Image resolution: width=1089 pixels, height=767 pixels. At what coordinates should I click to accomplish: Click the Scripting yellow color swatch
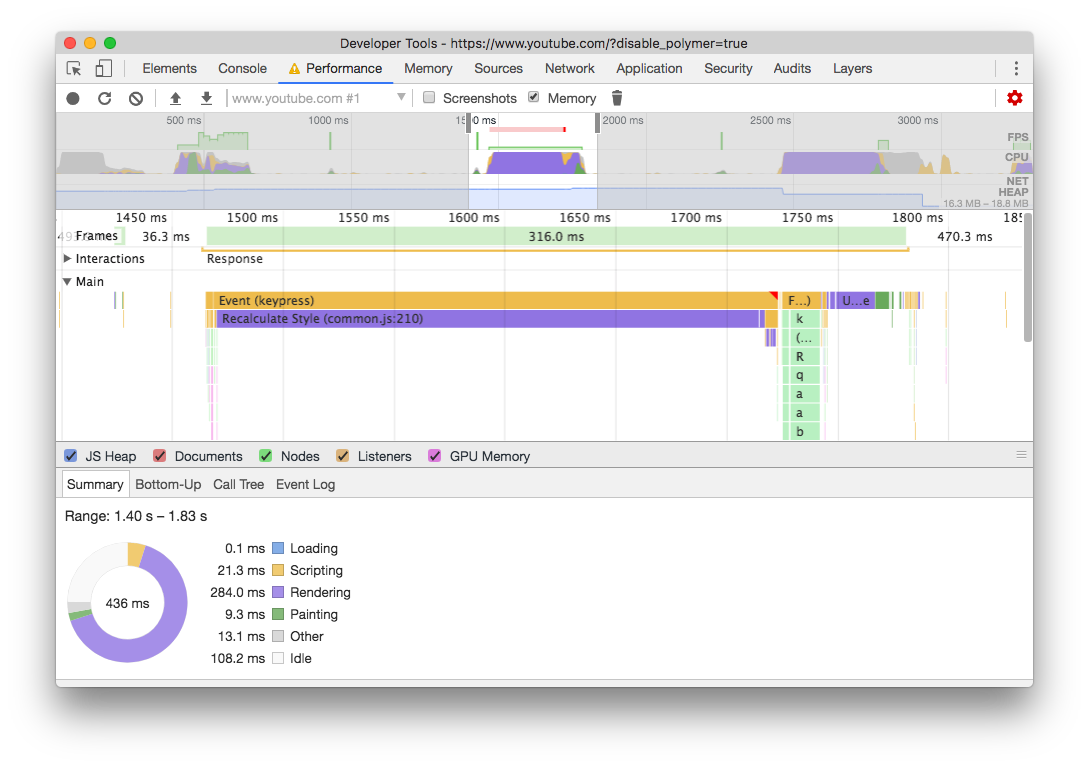[279, 570]
